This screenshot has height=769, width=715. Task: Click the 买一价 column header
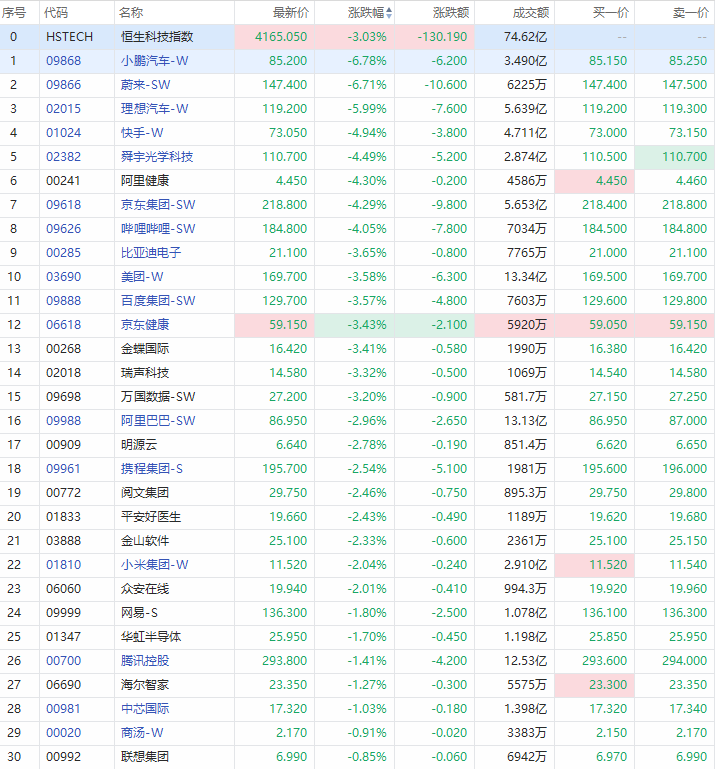pyautogui.click(x=611, y=13)
